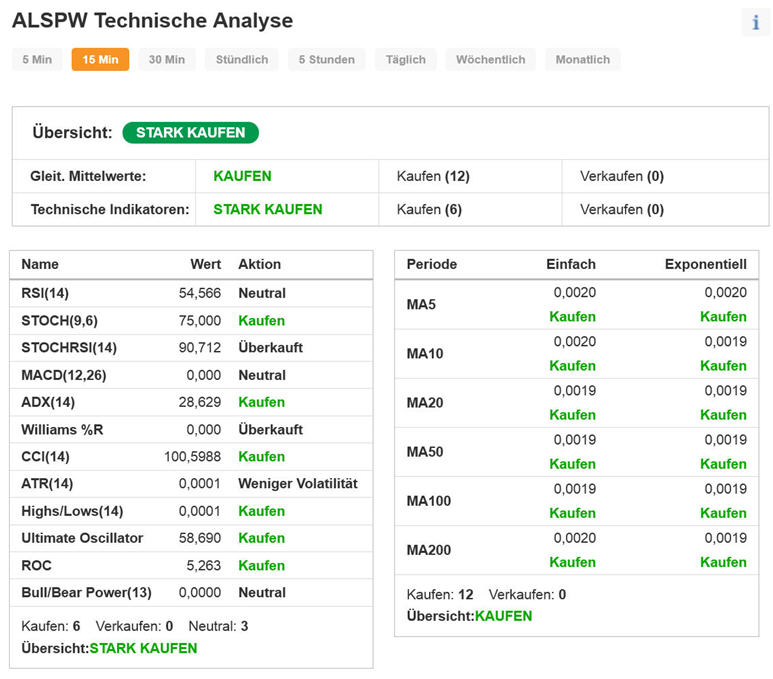Click Verkaufen (0) in Technische Indikatoren row
Screen dimensions: 773x679
622,210
